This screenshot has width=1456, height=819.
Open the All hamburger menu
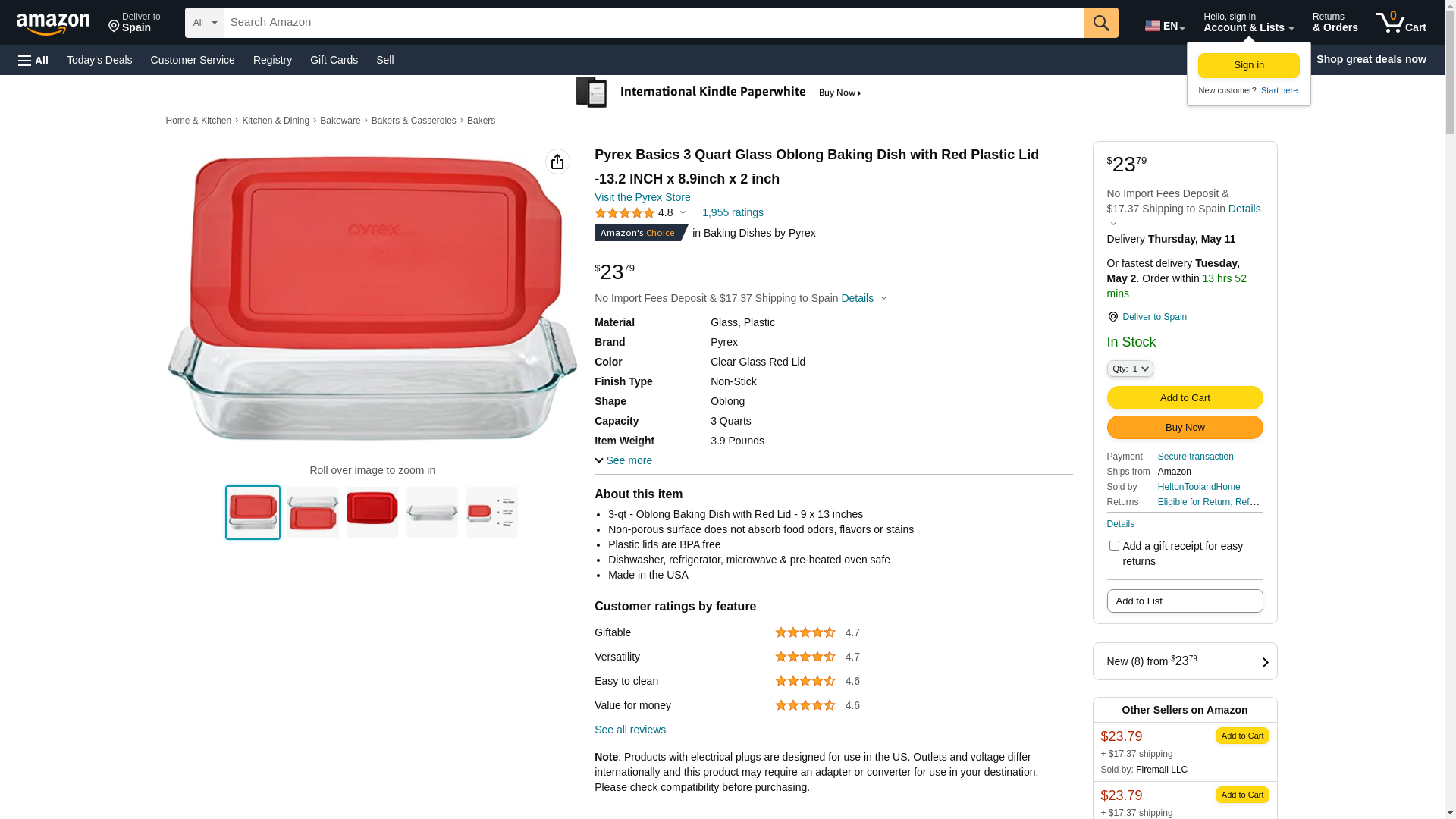(x=33, y=60)
